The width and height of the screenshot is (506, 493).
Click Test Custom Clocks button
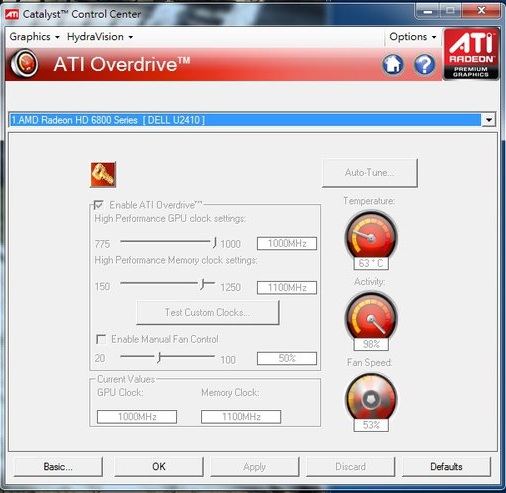(x=208, y=312)
